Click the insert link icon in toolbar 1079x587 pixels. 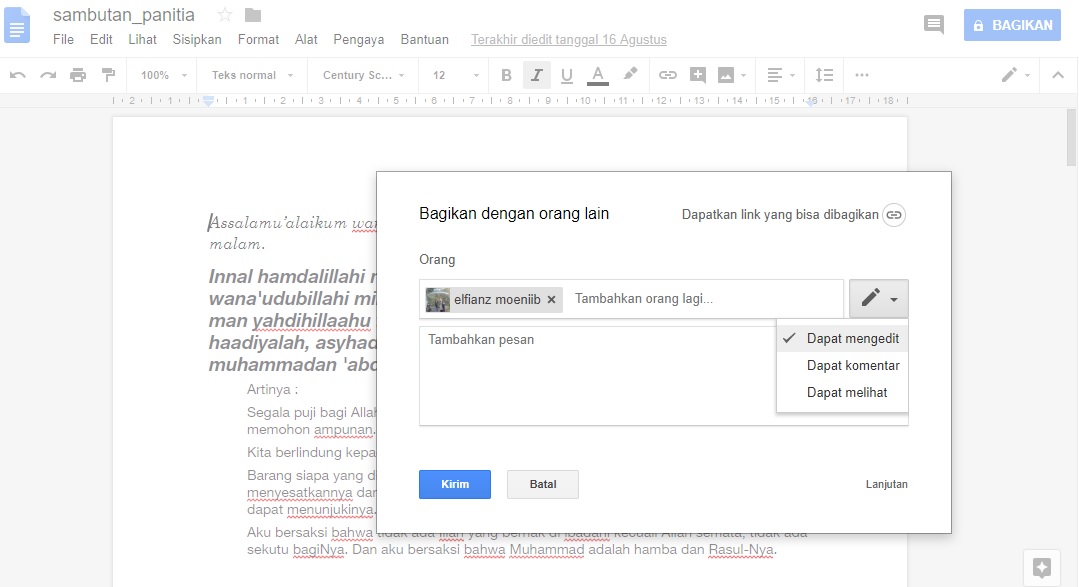pos(667,75)
